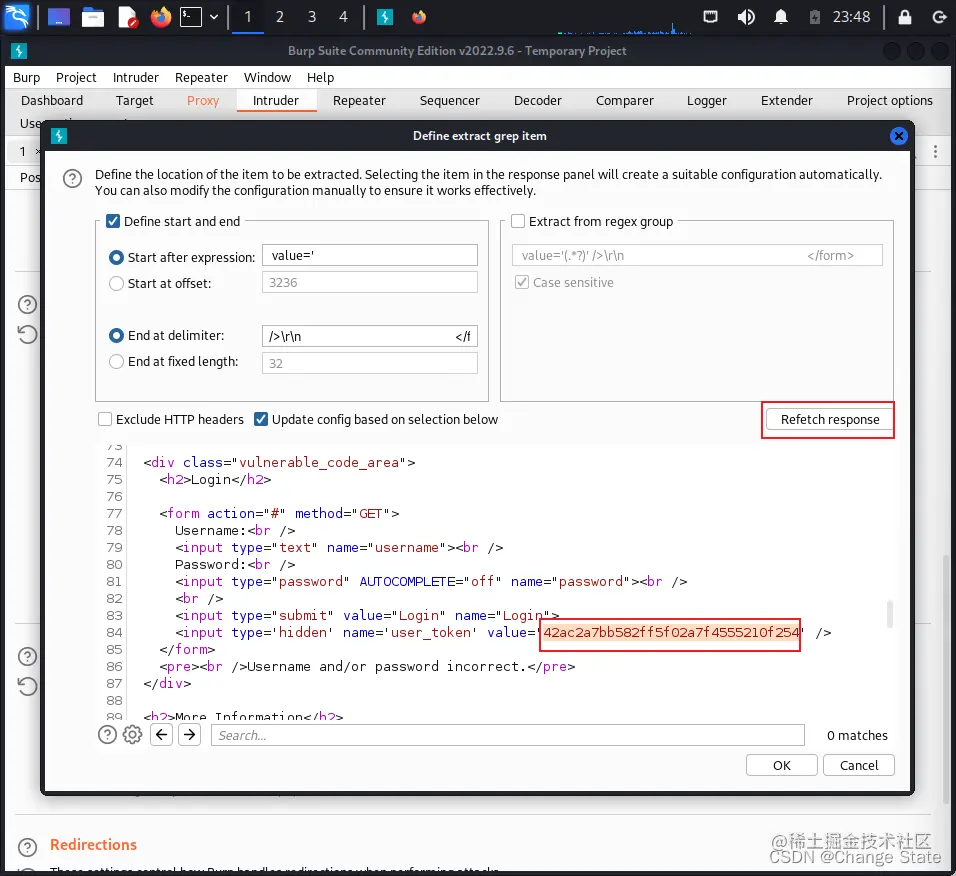The image size is (956, 876).
Task: Edit the End at delimiter field
Action: [x=369, y=336]
